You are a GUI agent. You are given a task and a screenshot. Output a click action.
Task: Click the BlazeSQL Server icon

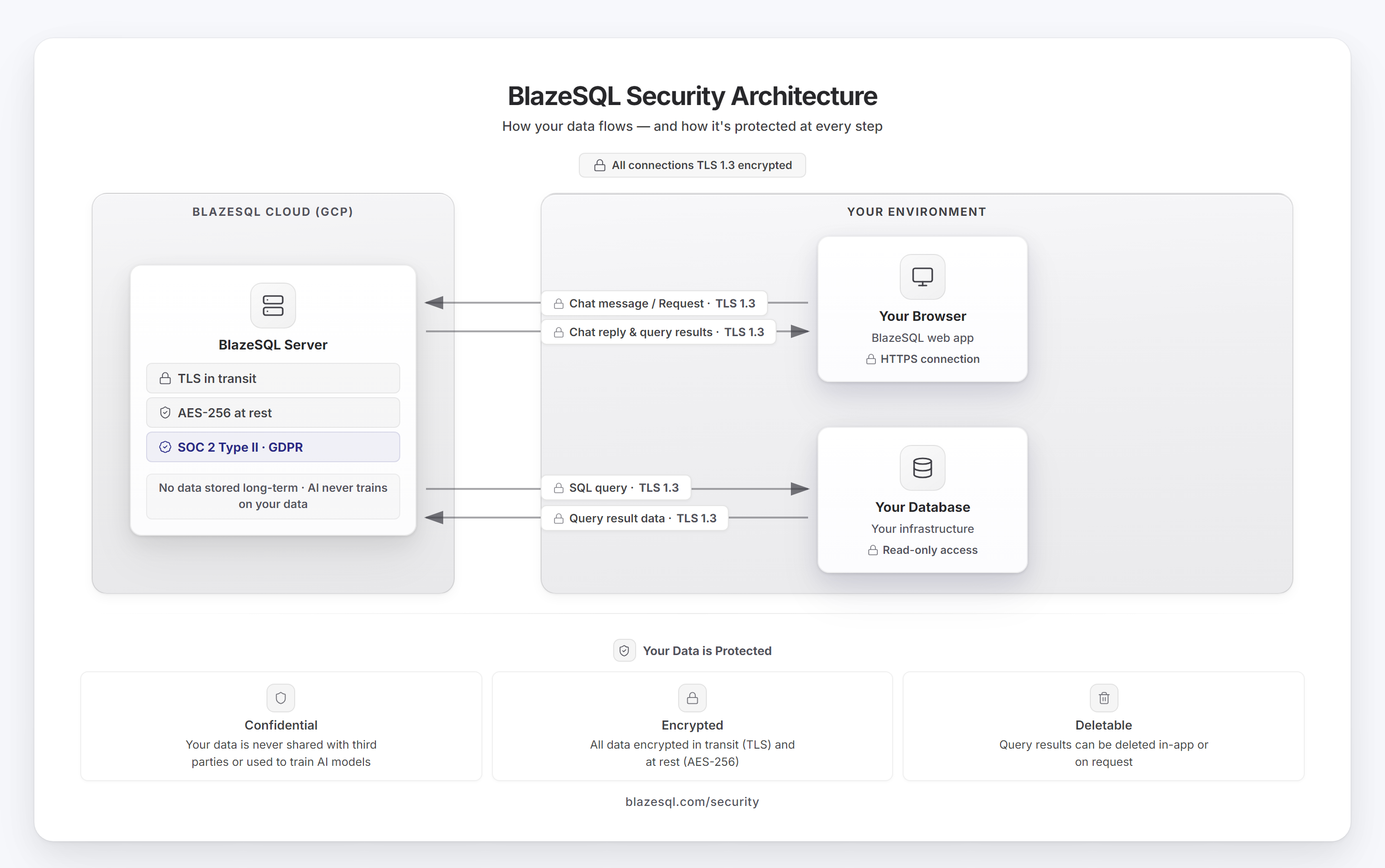(273, 306)
